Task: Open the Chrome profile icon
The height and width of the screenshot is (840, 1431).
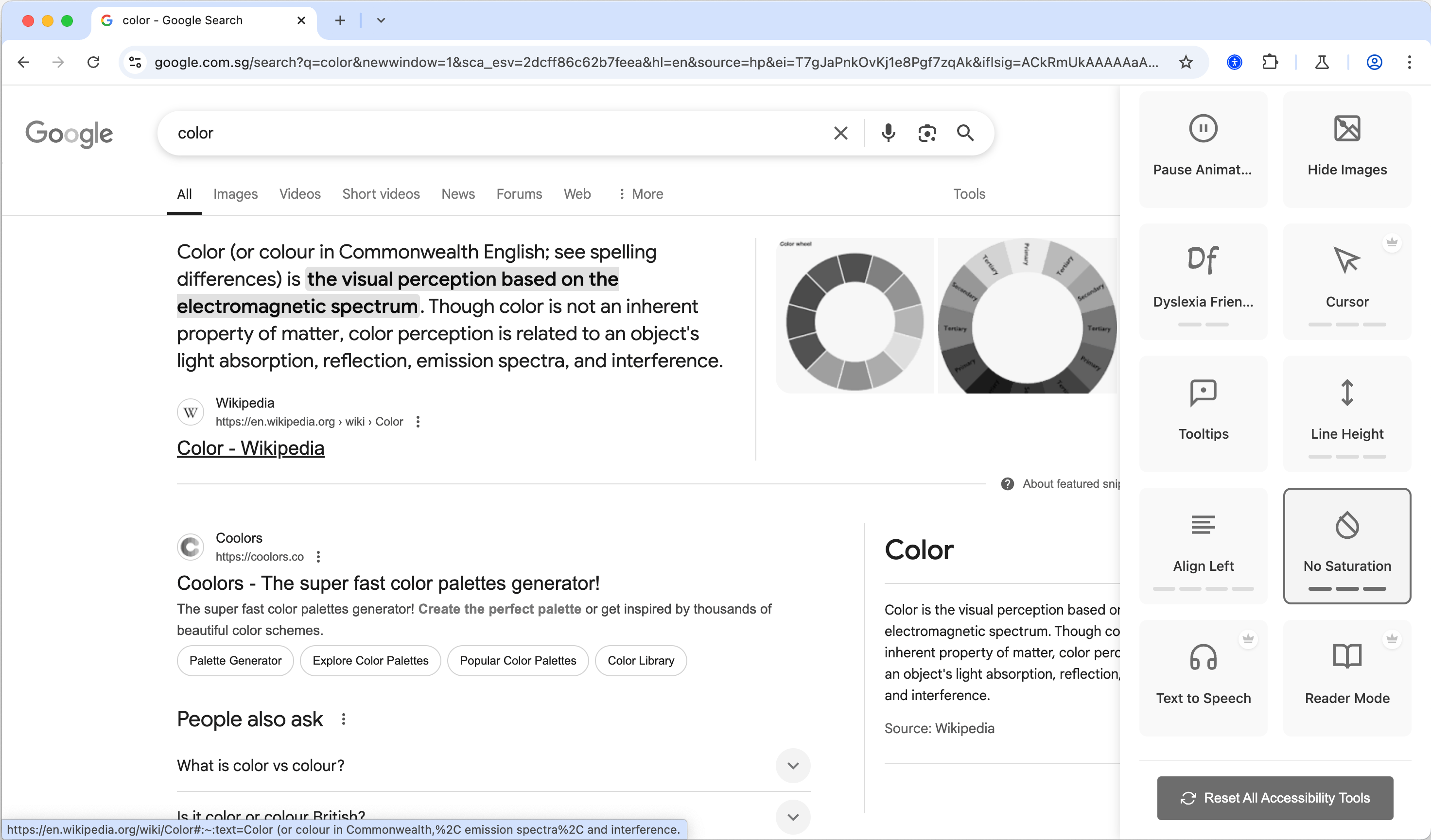Action: (x=1374, y=62)
